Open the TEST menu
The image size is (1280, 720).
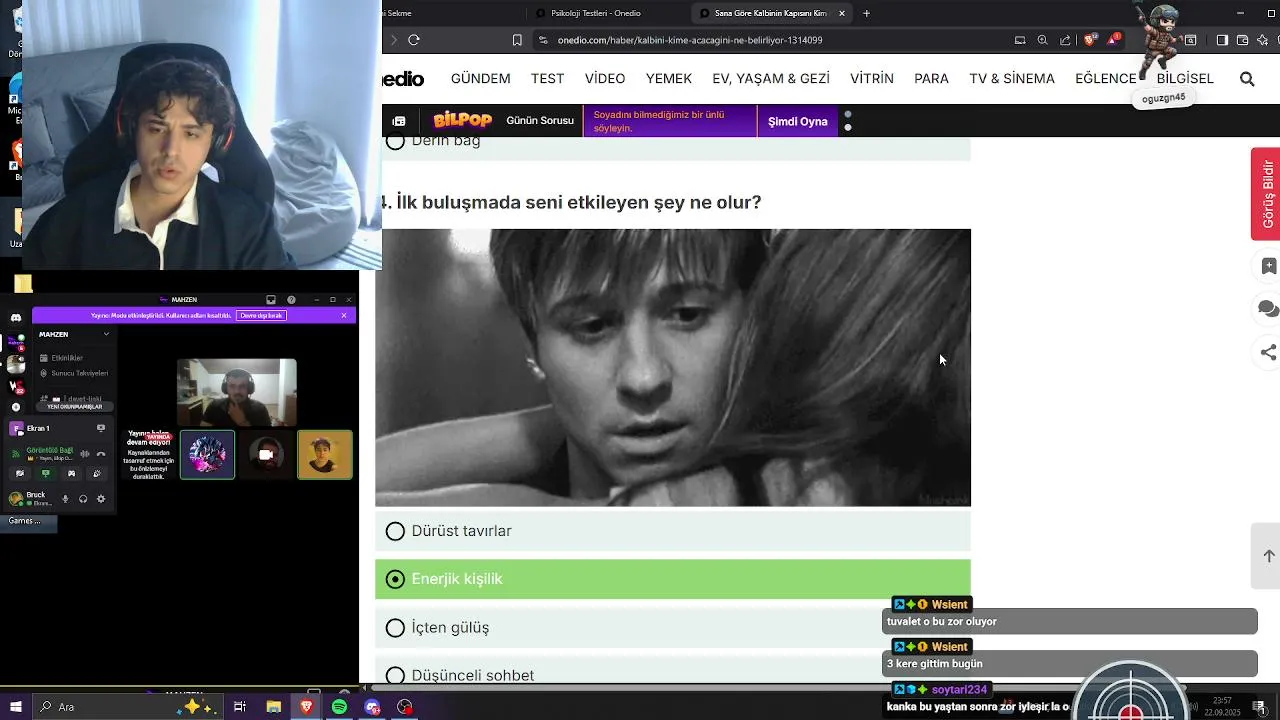pos(547,79)
